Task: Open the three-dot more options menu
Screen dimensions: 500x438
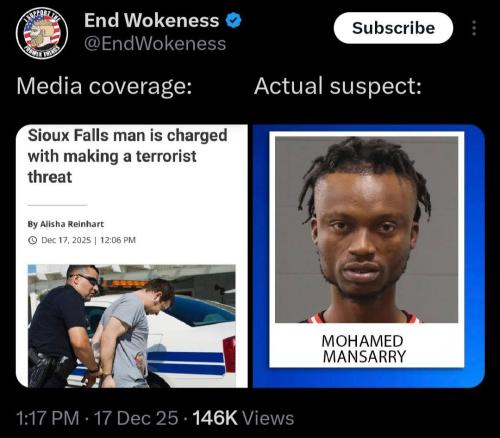Action: click(474, 28)
